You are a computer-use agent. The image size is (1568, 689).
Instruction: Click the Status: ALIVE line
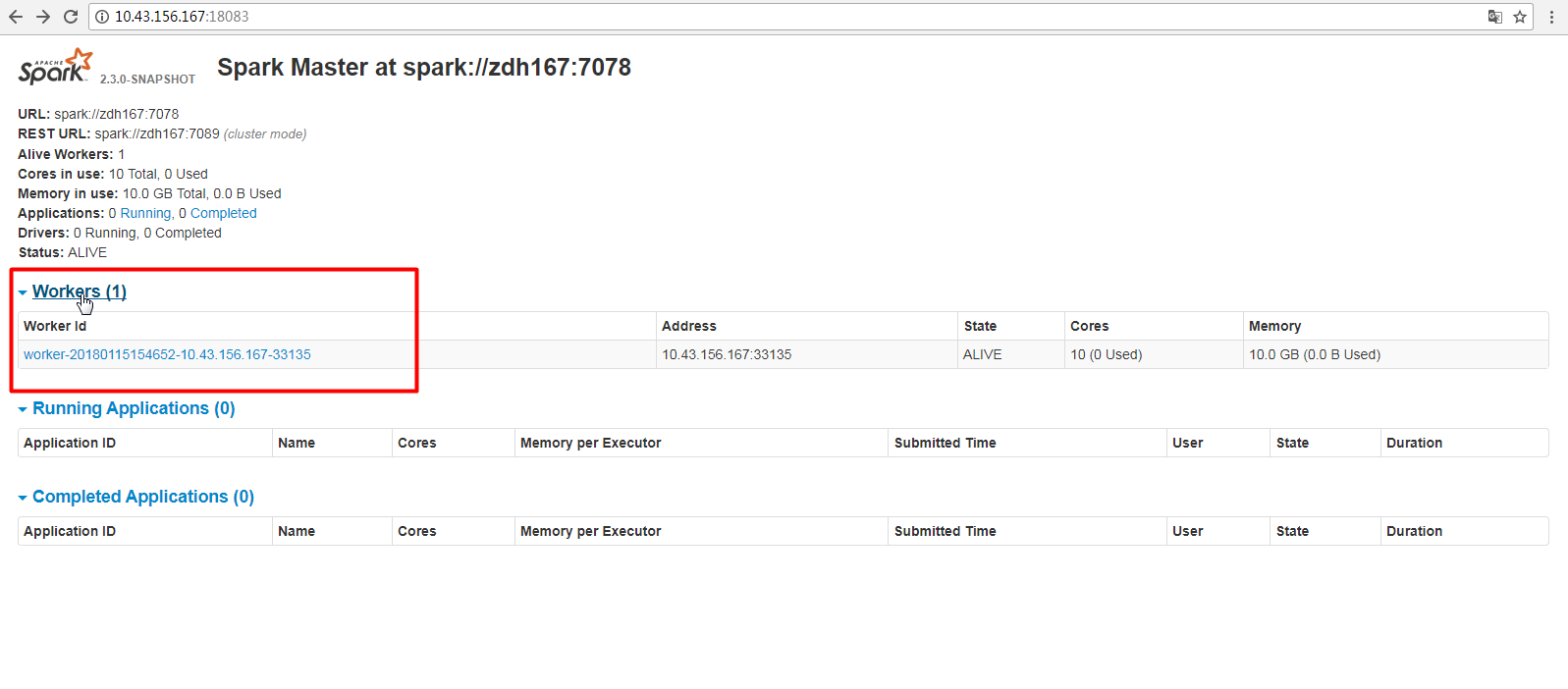pyautogui.click(x=62, y=252)
